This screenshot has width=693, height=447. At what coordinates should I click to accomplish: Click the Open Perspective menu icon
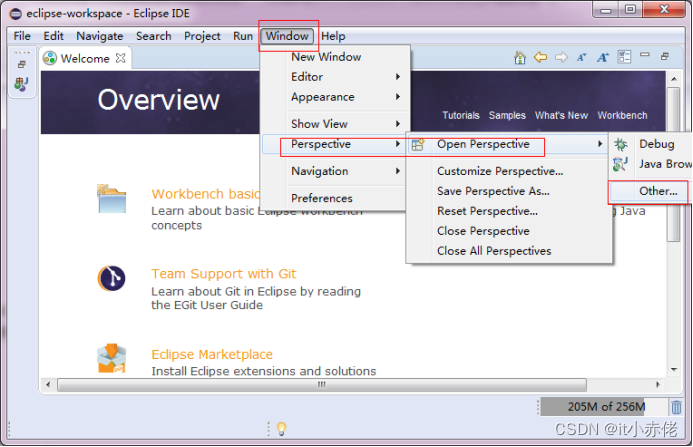(418, 145)
